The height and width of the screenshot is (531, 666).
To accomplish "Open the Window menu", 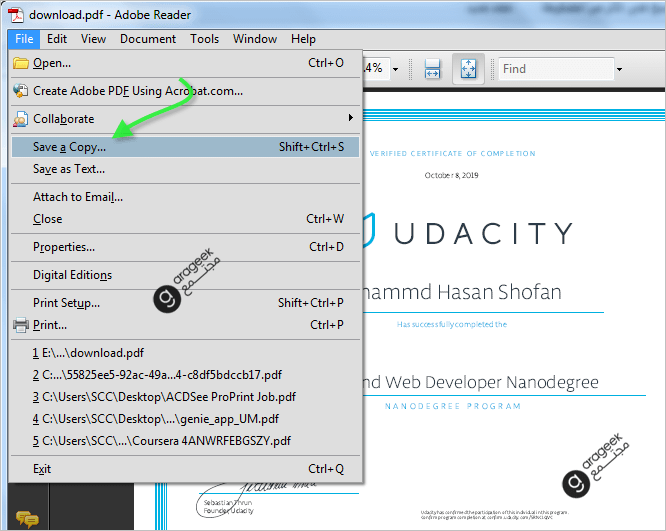I will pos(255,39).
